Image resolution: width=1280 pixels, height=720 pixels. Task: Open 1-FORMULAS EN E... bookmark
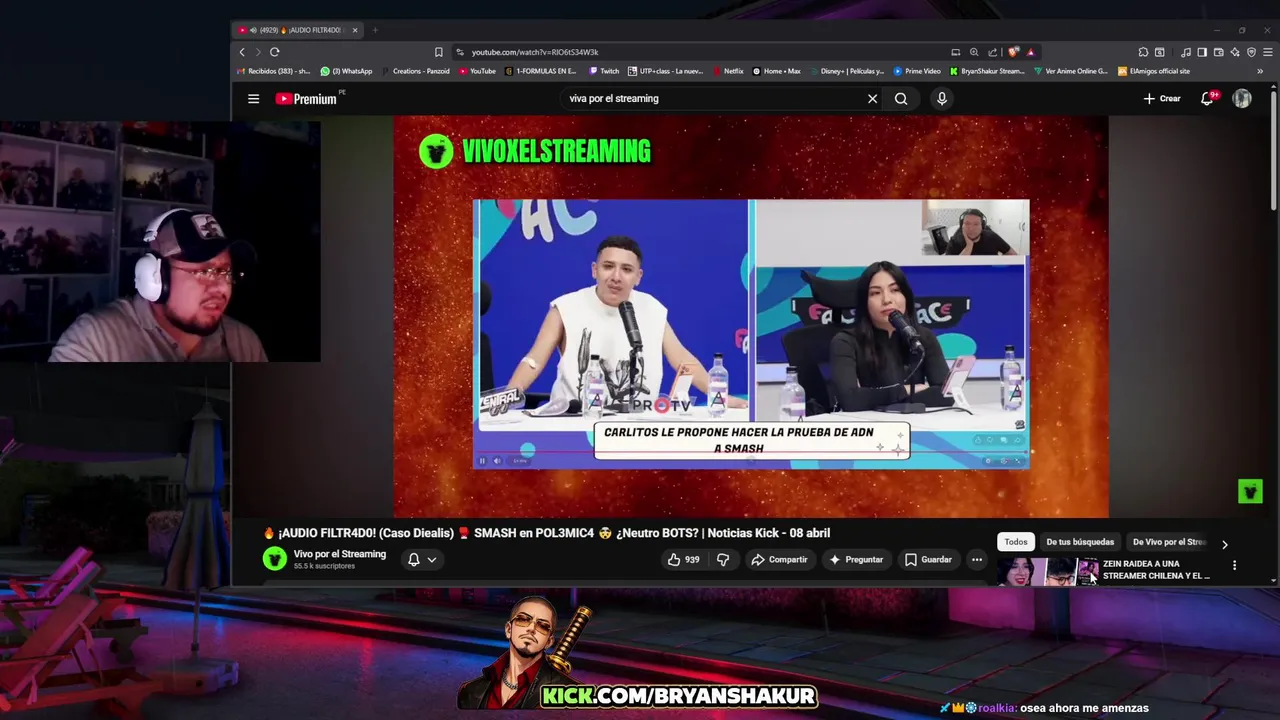(541, 71)
